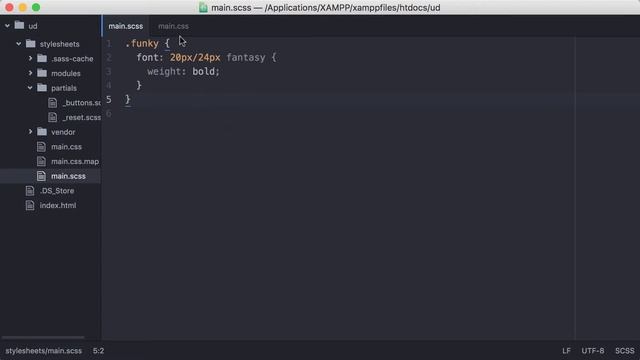The image size is (640, 360).
Task: Click the .DS_Store file icon
Action: click(30, 191)
